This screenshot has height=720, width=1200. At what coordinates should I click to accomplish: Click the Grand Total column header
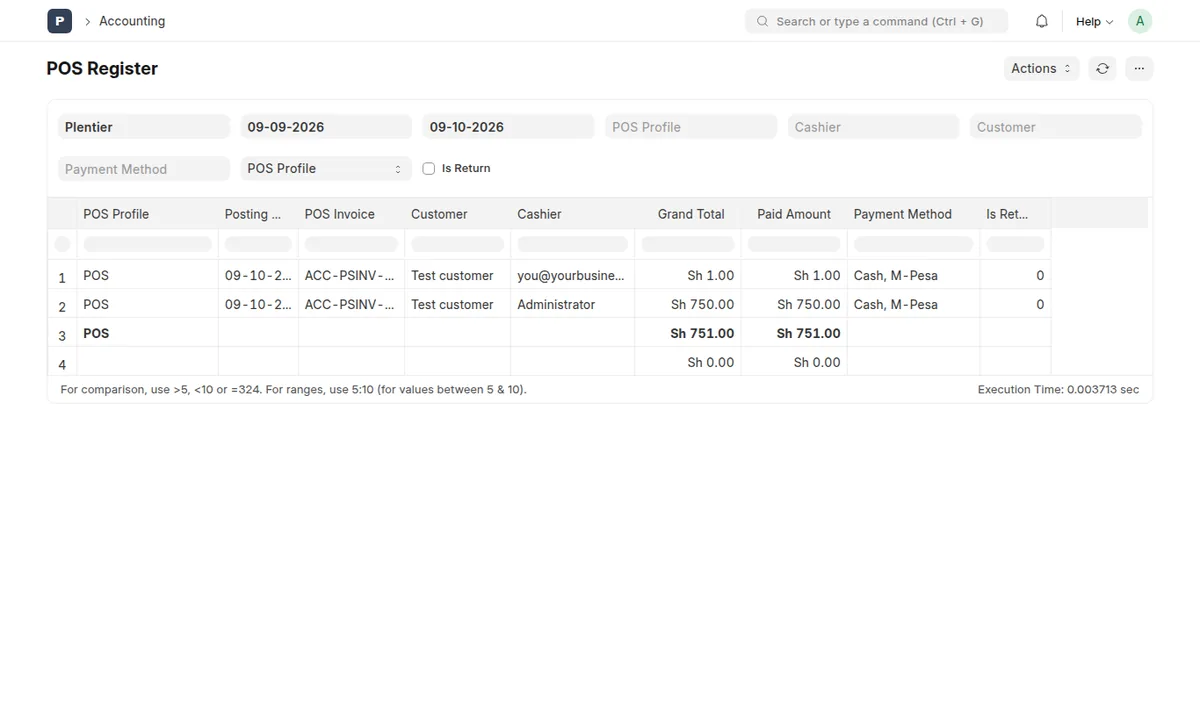click(x=688, y=214)
